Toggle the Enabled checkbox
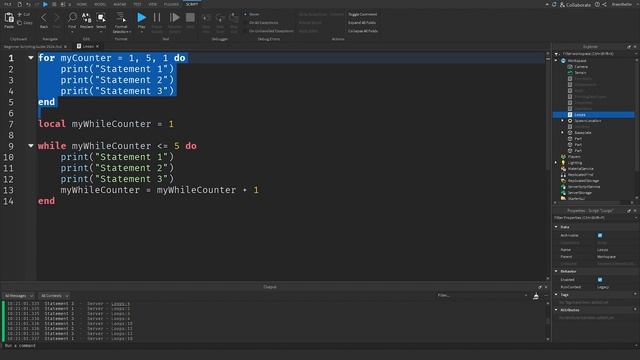Screen dimensions: 640x360 coord(600,280)
